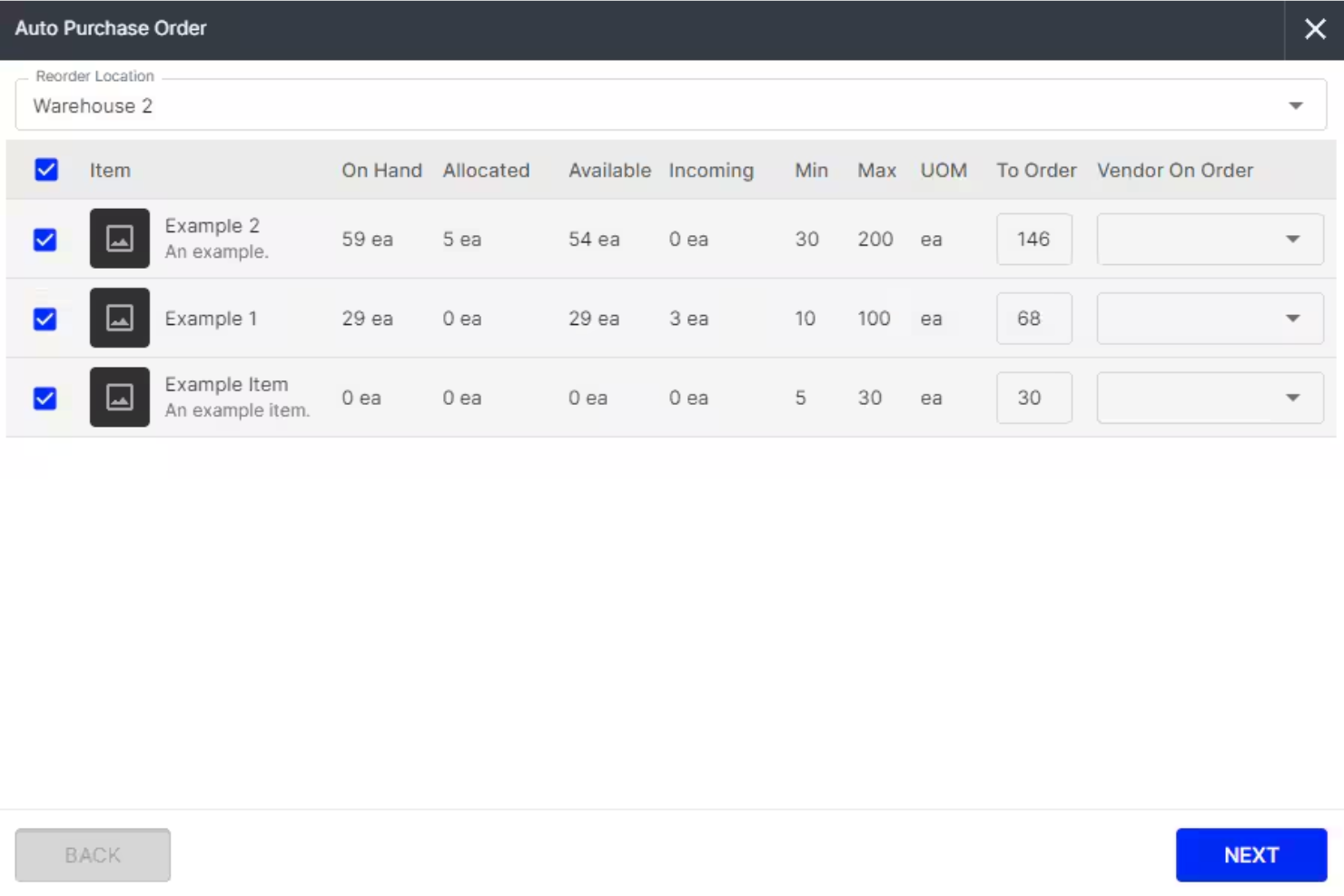Expand the Vendor On Order dropdown for Example 2
Image resolution: width=1344 pixels, height=896 pixels.
tap(1210, 239)
